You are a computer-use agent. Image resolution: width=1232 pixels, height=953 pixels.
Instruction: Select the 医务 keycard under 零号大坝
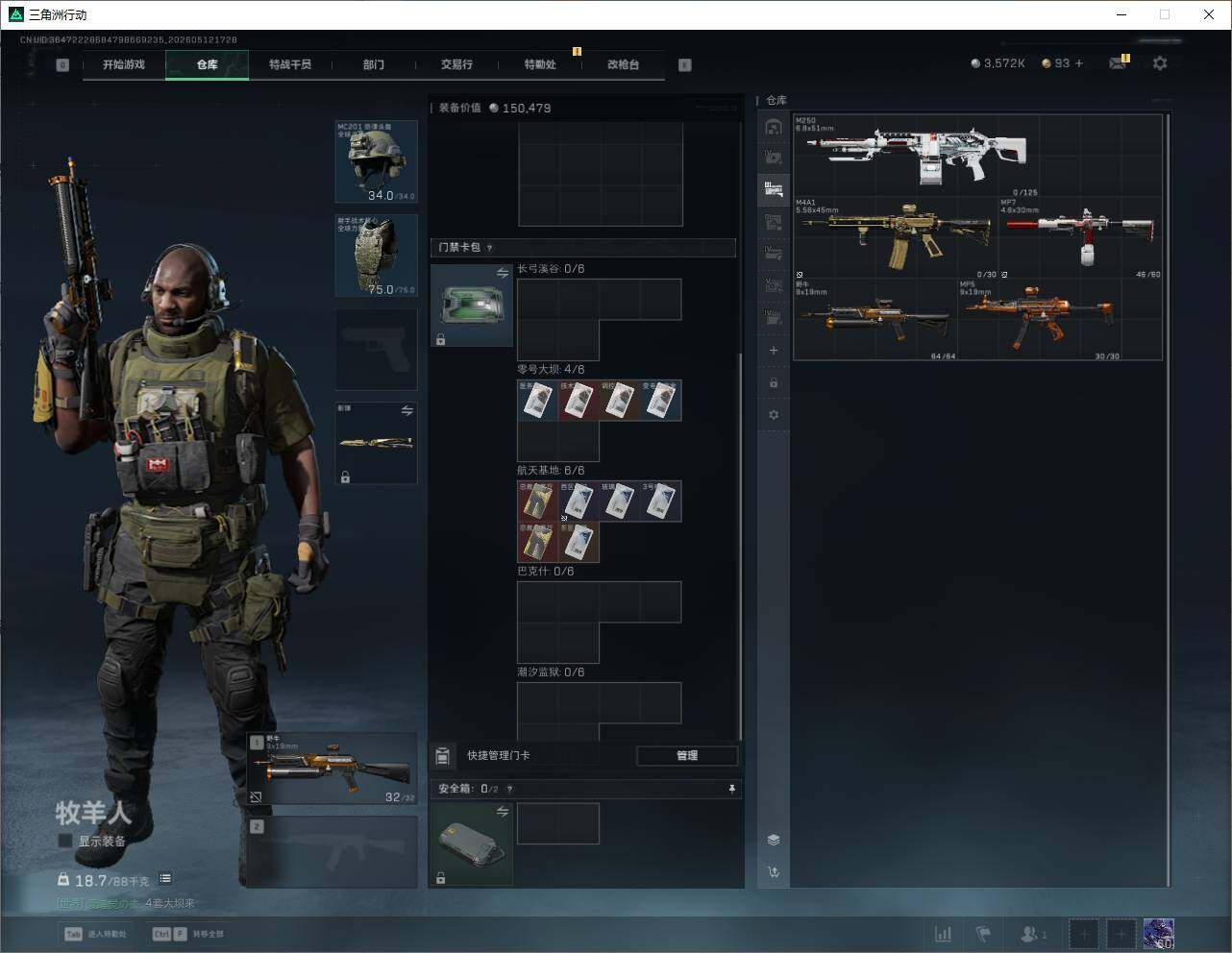pyautogui.click(x=537, y=401)
